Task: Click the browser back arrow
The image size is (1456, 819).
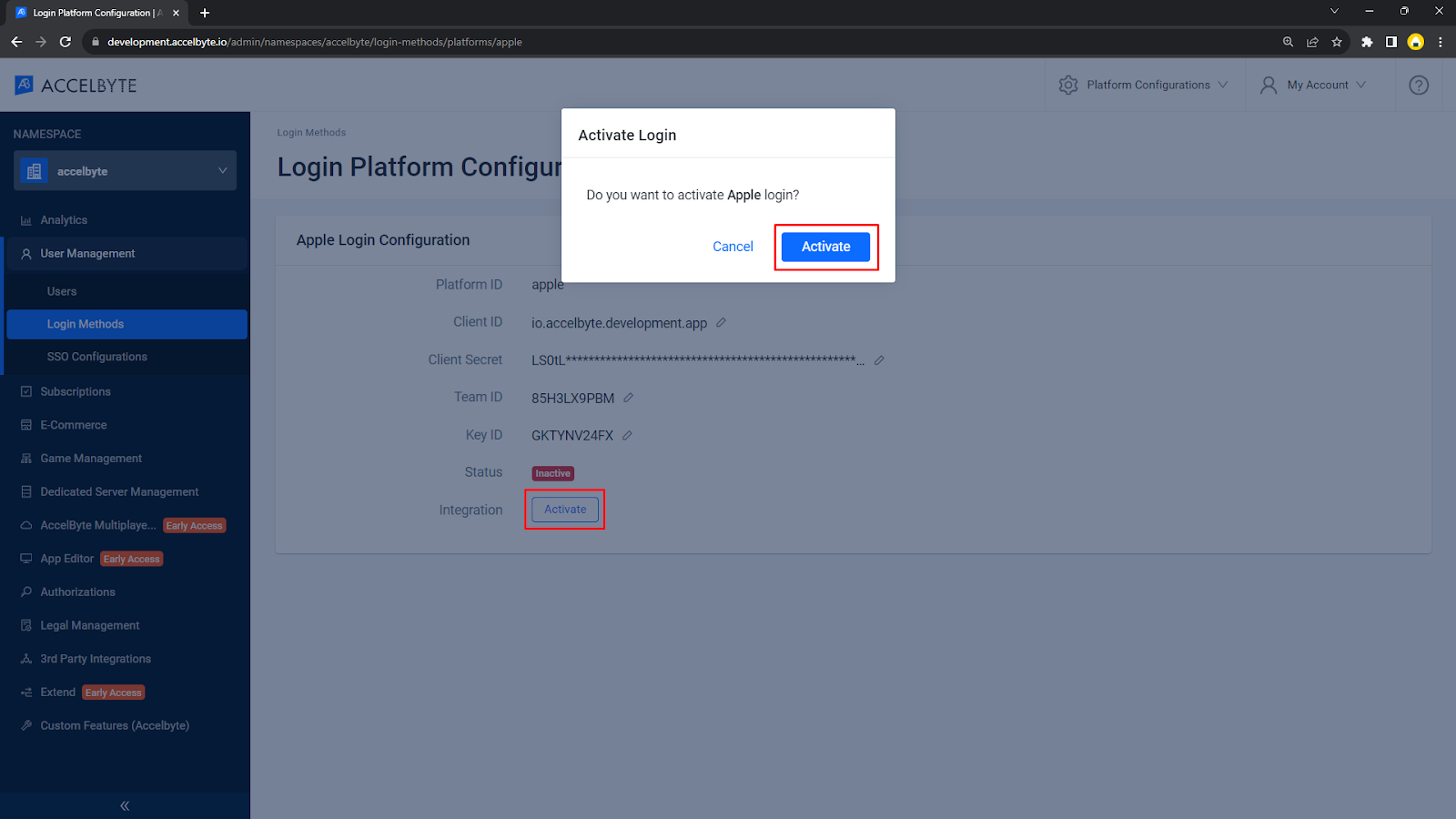Action: coord(16,42)
